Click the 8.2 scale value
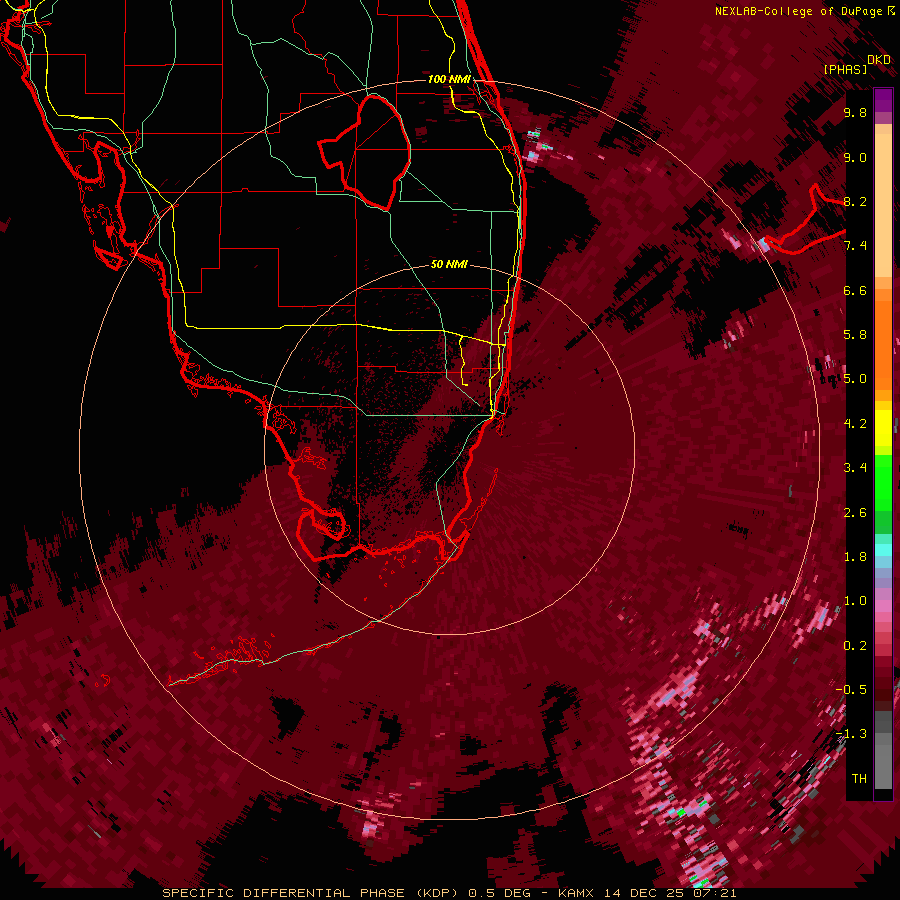Viewport: 900px width, 900px height. click(x=855, y=201)
